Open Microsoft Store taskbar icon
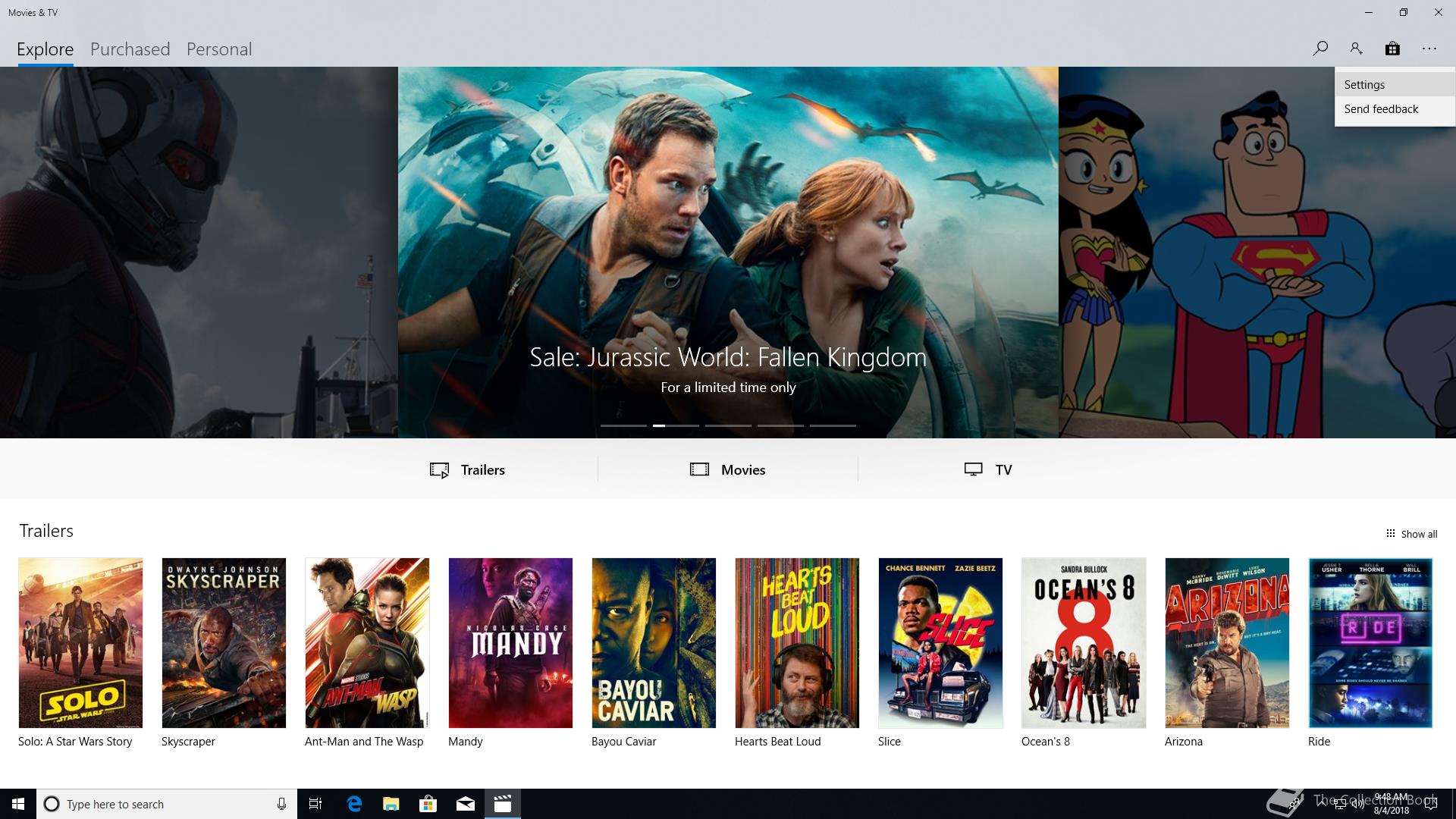Viewport: 1456px width, 819px height. [428, 804]
